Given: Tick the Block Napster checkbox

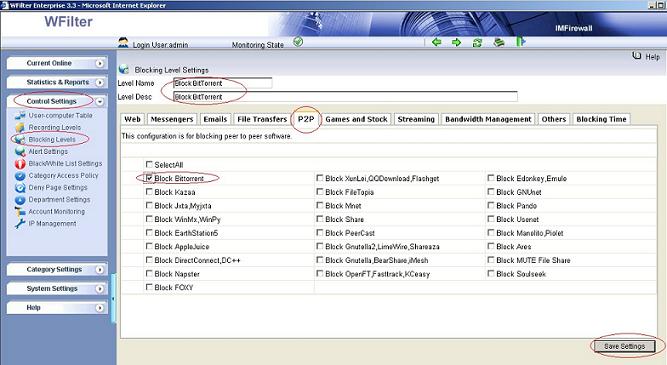Looking at the screenshot, I should coord(149,273).
